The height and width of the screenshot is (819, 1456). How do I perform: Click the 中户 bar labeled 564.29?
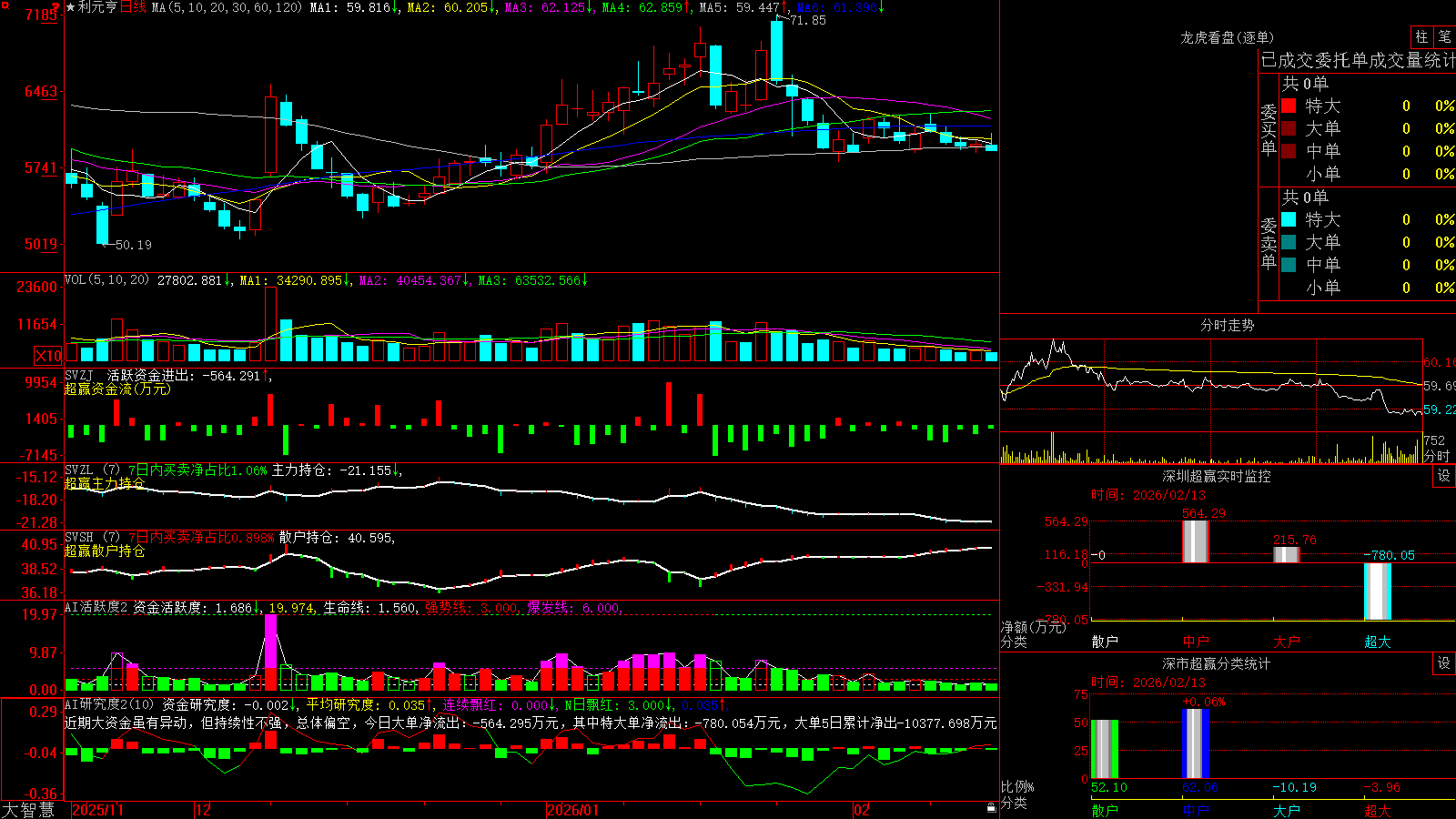coord(1195,541)
